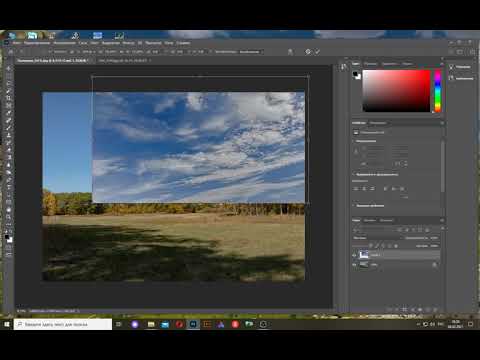Toggle visibility of the bottom background layer

click(354, 265)
